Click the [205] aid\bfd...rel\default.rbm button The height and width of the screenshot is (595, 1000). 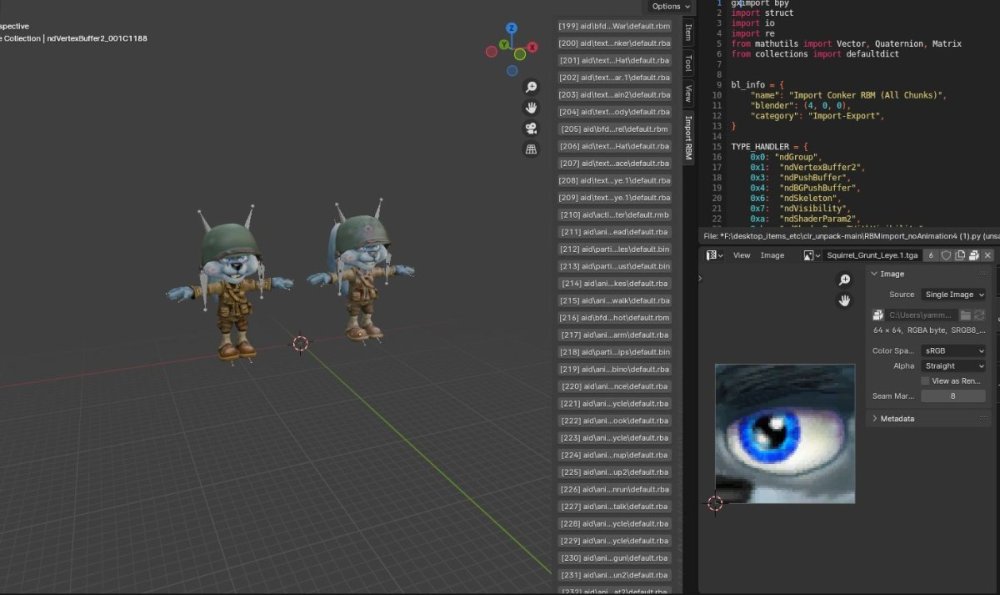(x=614, y=129)
